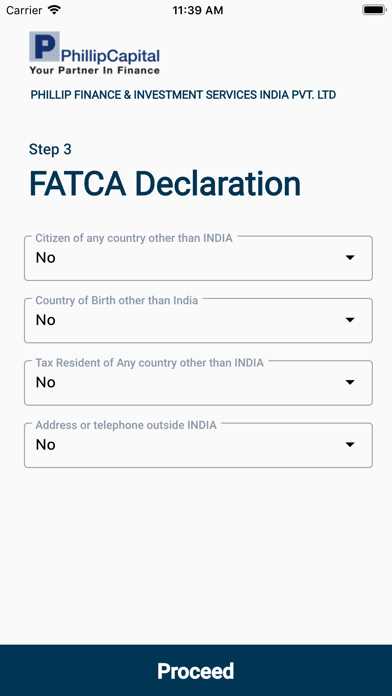Tap the Carrier label in status bar
The width and height of the screenshot is (392, 696).
(x=24, y=10)
